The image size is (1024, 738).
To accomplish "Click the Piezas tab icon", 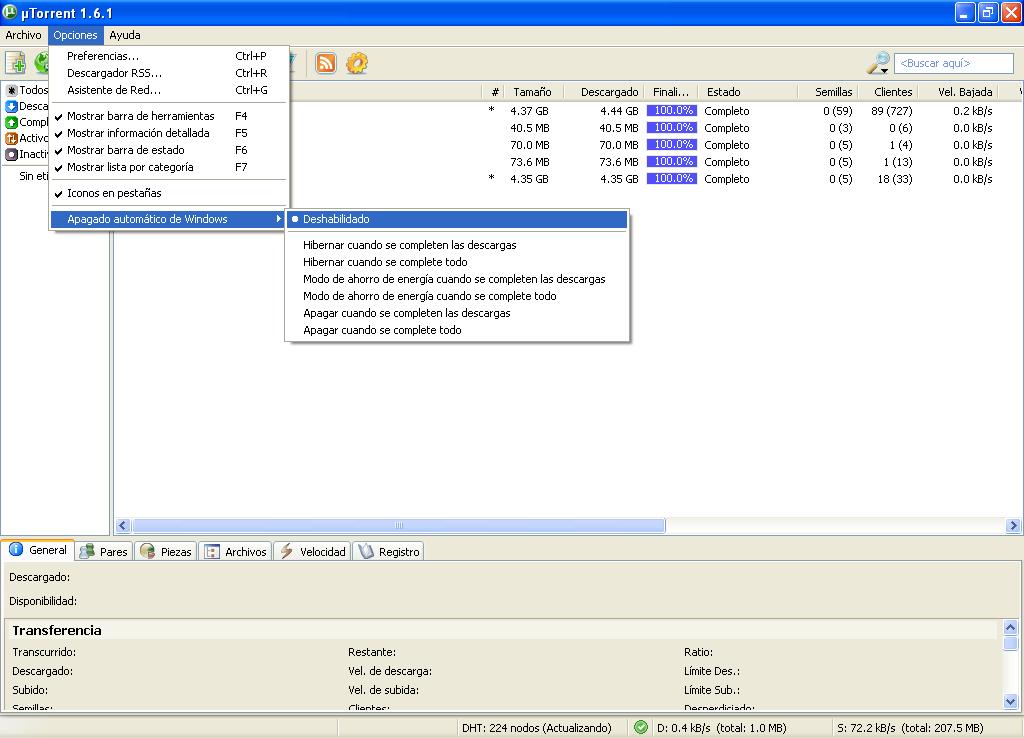I will [x=148, y=551].
